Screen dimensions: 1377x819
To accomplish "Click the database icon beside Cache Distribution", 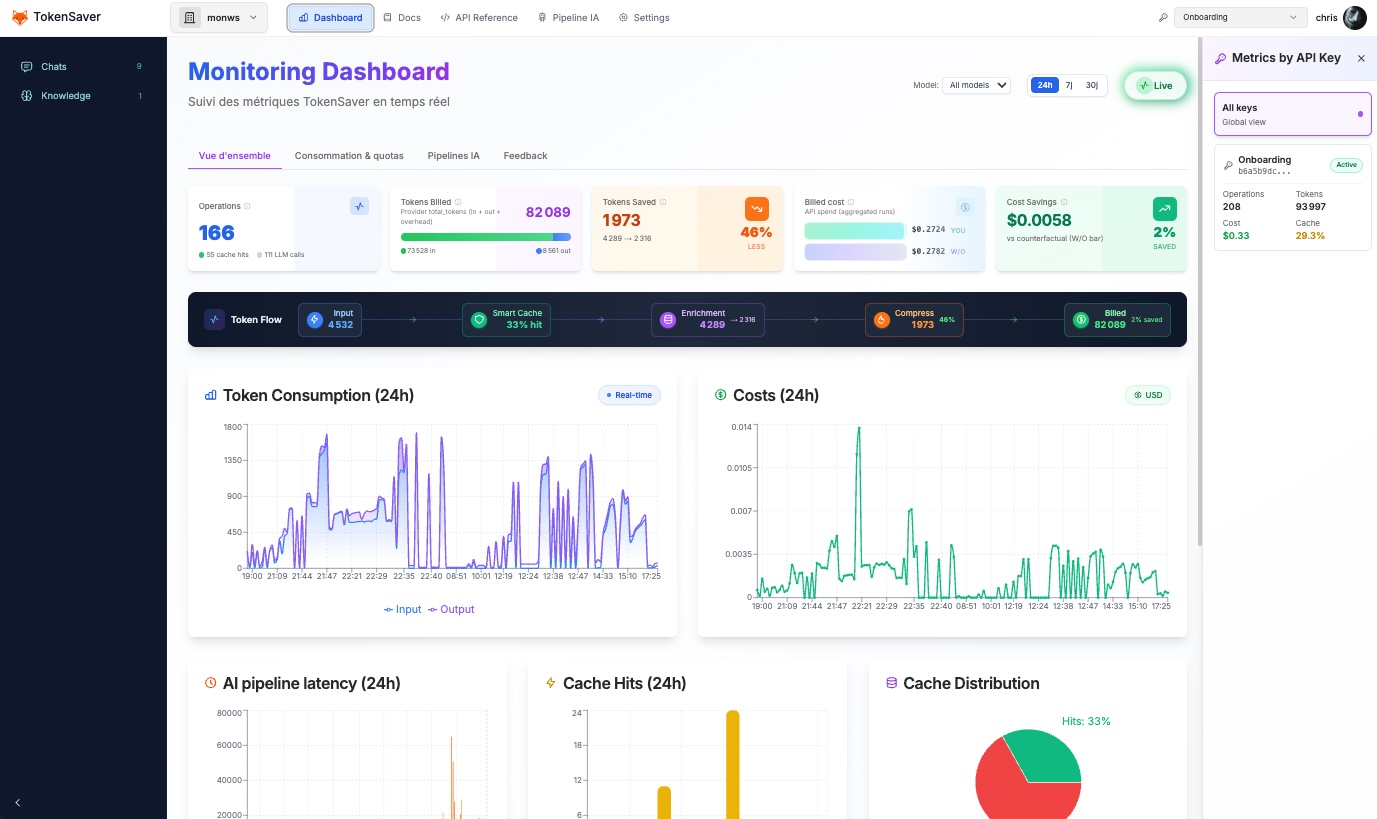I will (891, 683).
